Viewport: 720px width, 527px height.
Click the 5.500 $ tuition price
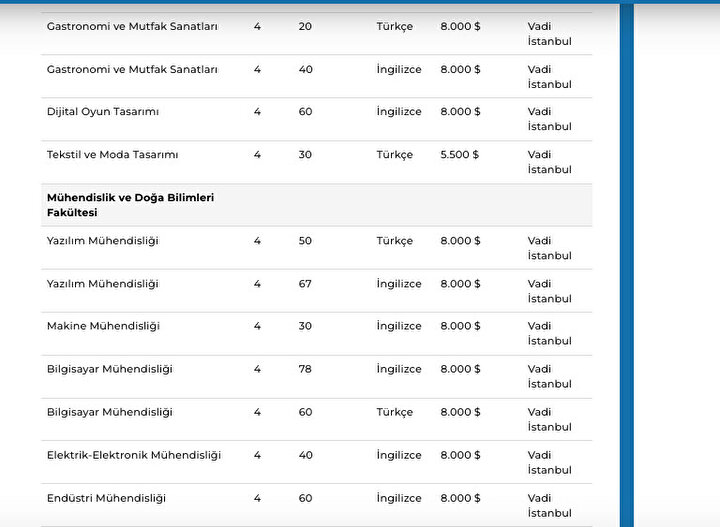click(459, 155)
